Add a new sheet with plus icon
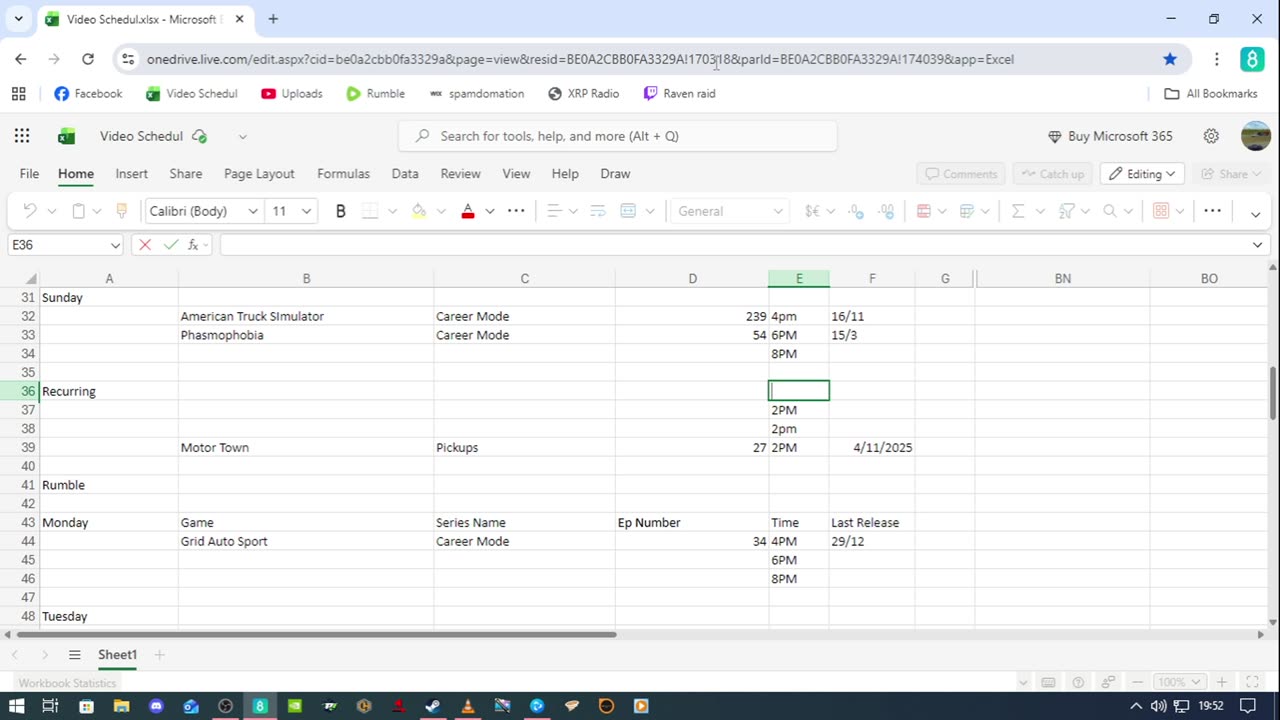 (x=159, y=655)
